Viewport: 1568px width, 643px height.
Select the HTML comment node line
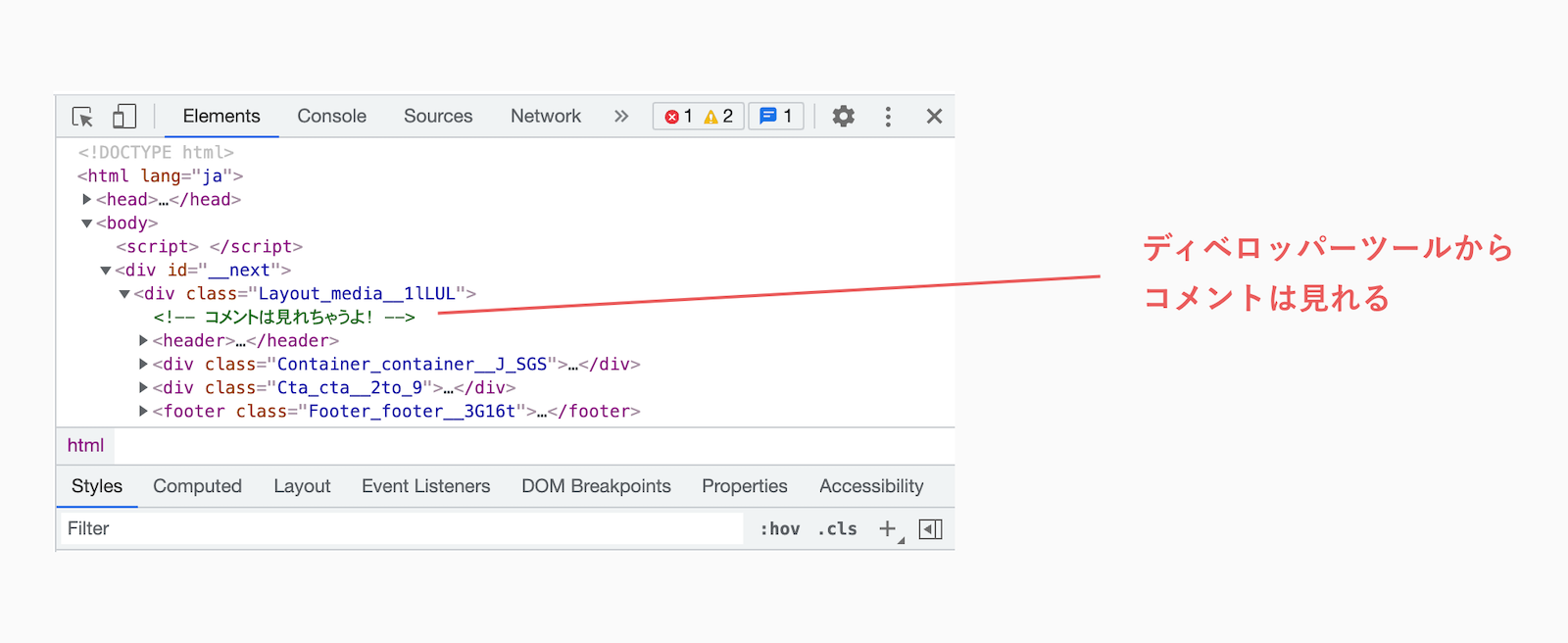[x=284, y=318]
